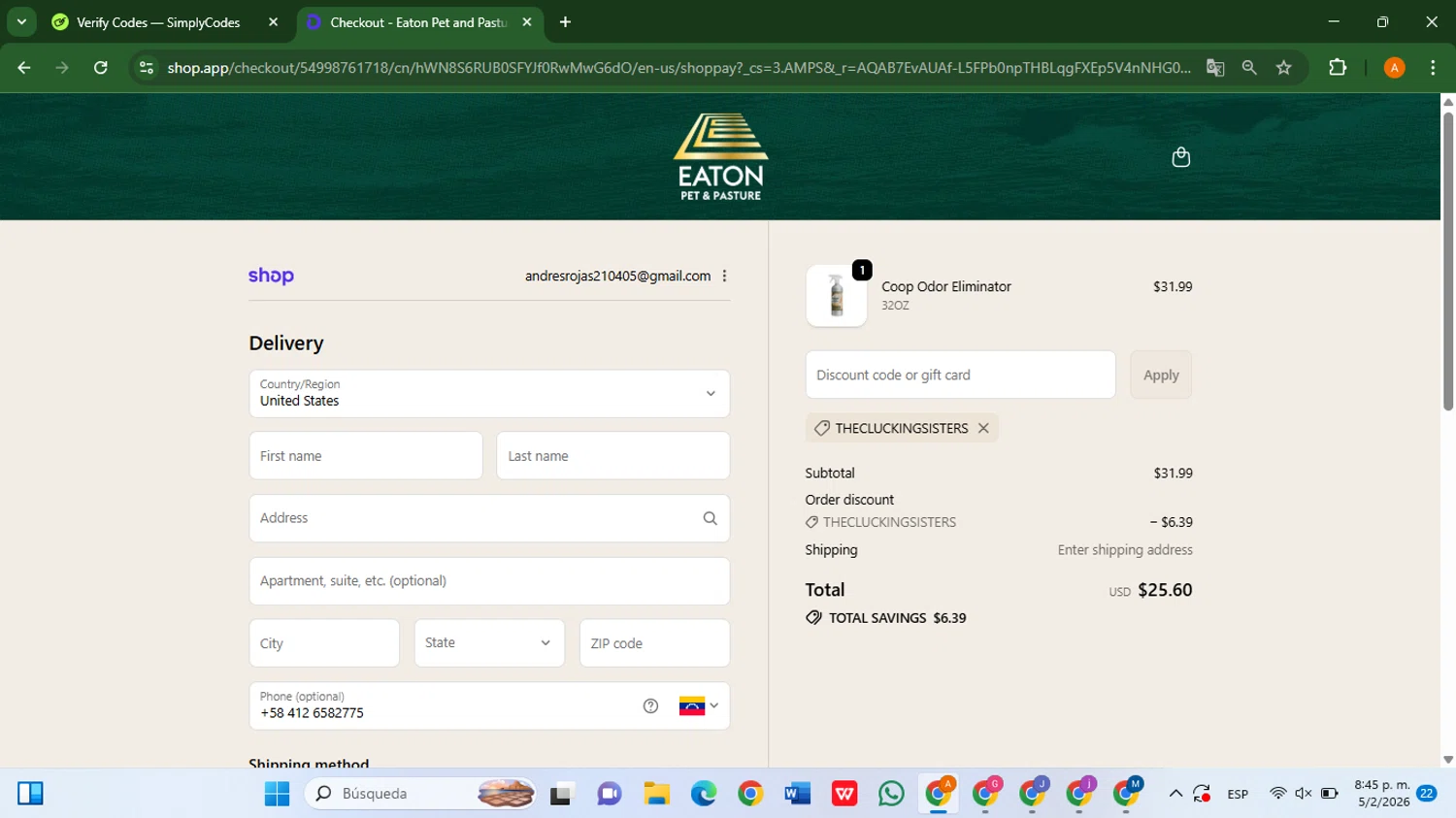Close the Verify Codes — SimplyCodes tab
Screen dimensions: 1456x818
tap(273, 22)
